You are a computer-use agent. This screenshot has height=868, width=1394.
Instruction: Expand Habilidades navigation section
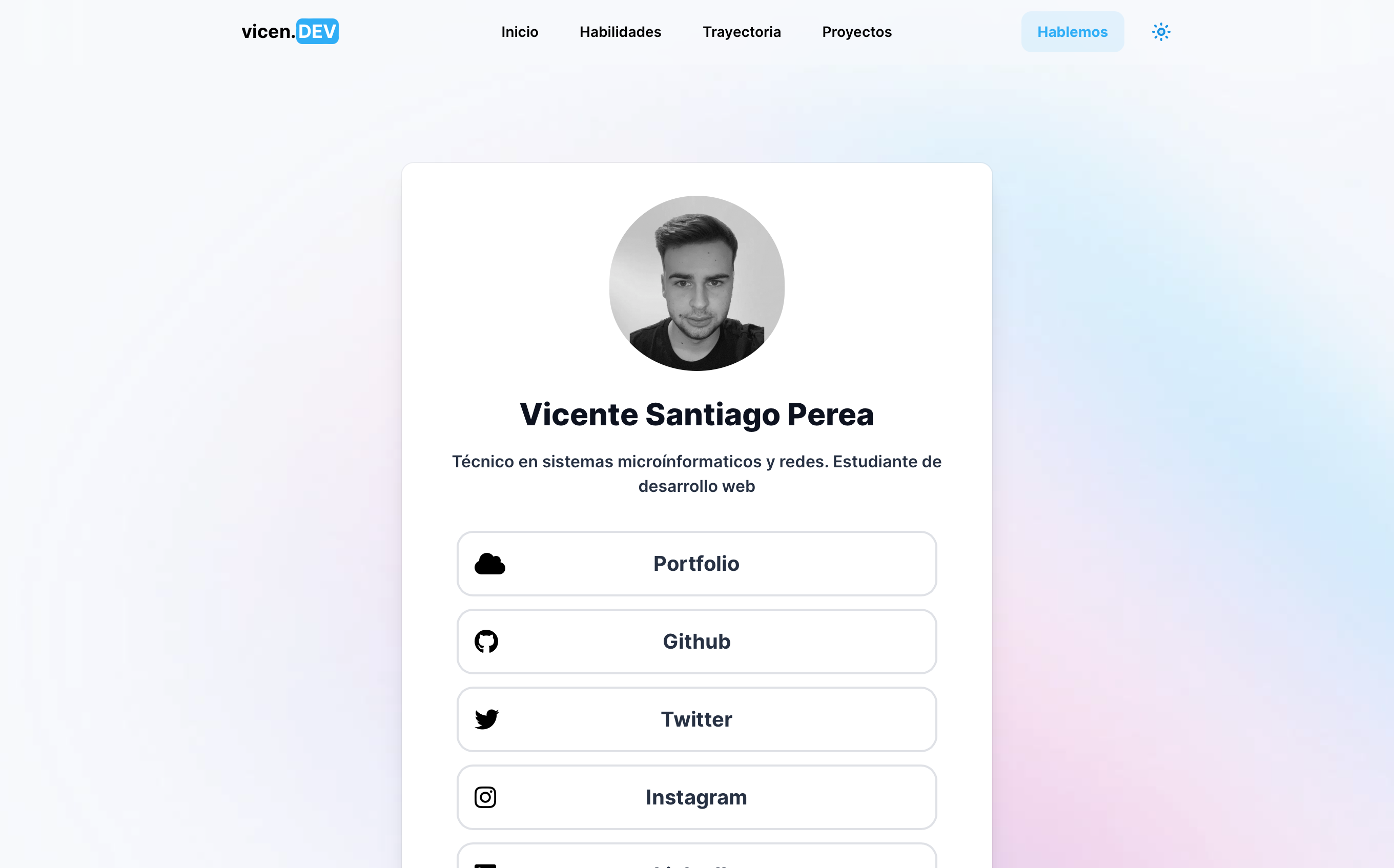(620, 32)
